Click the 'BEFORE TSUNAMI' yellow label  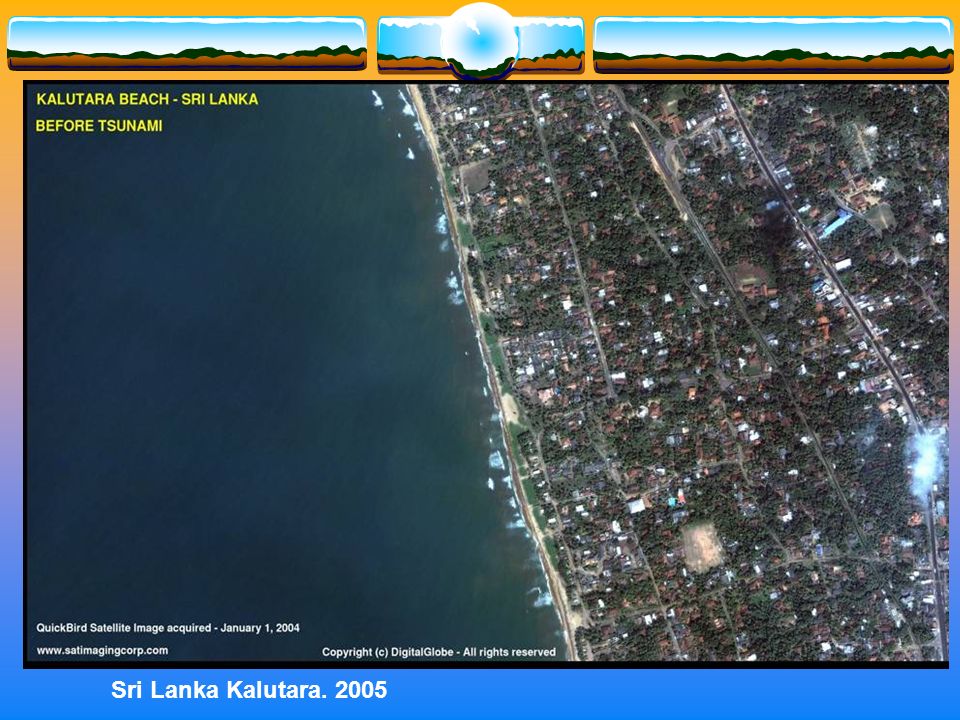click(99, 126)
